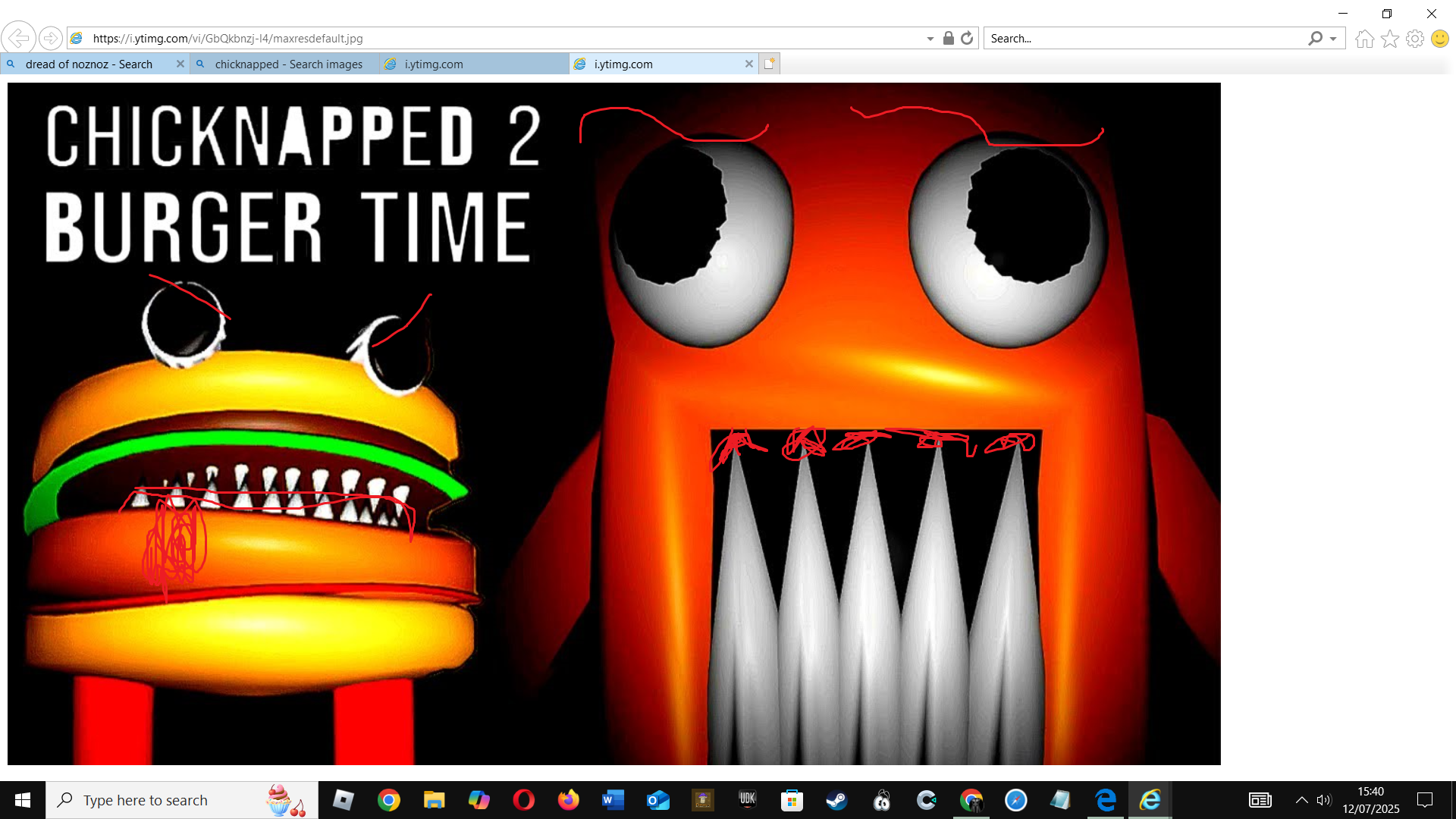
Task: Launch Steam from the taskbar
Action: (837, 800)
